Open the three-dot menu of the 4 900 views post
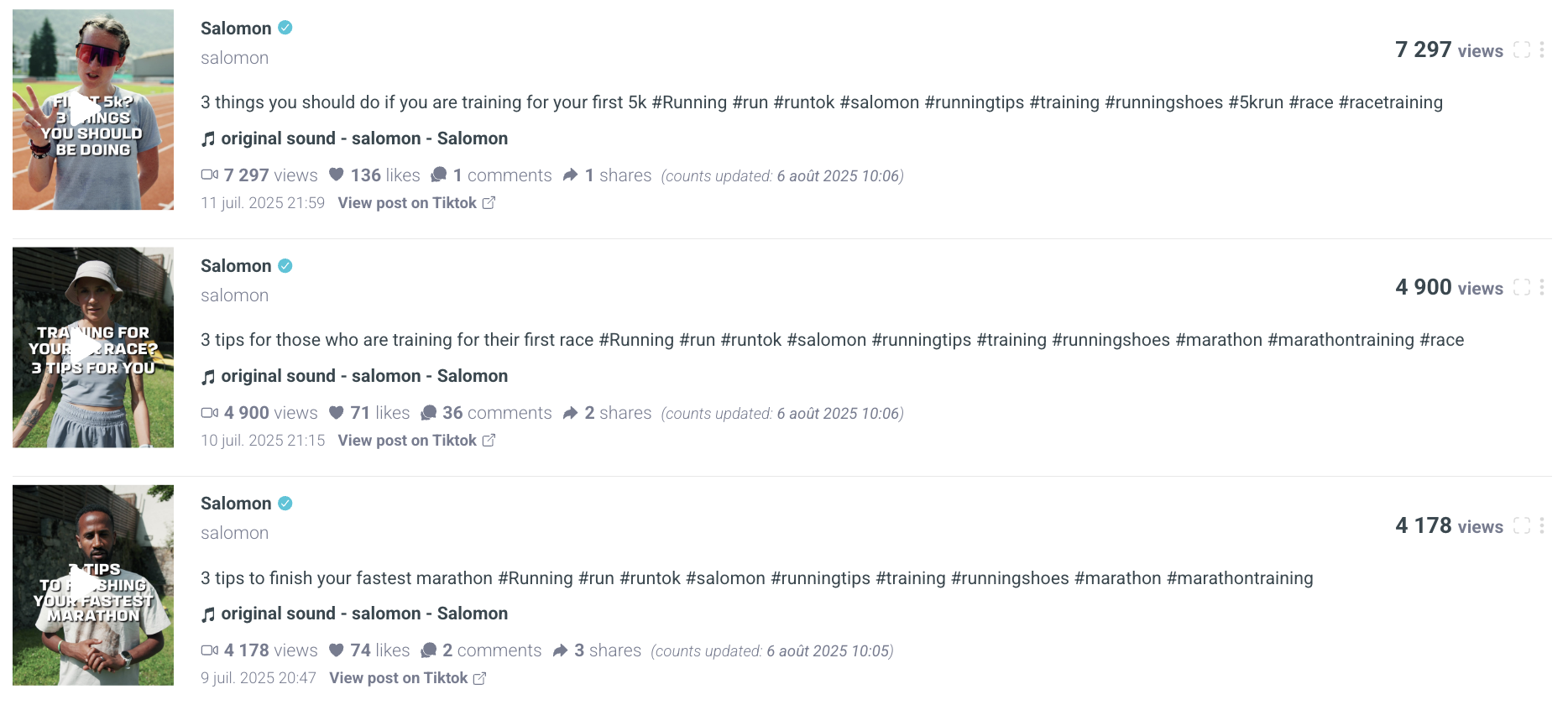 (1542, 288)
